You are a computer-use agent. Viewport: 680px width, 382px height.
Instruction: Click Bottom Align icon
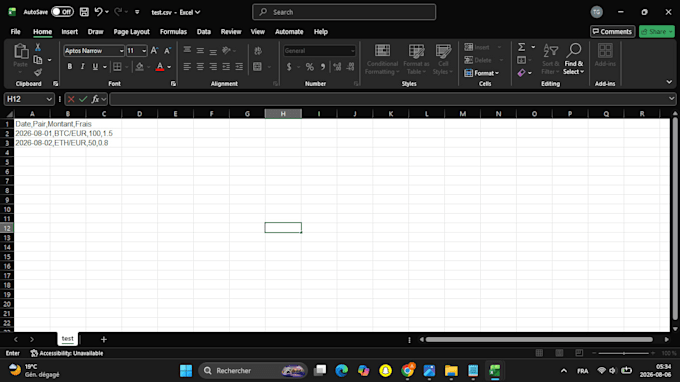click(x=213, y=51)
